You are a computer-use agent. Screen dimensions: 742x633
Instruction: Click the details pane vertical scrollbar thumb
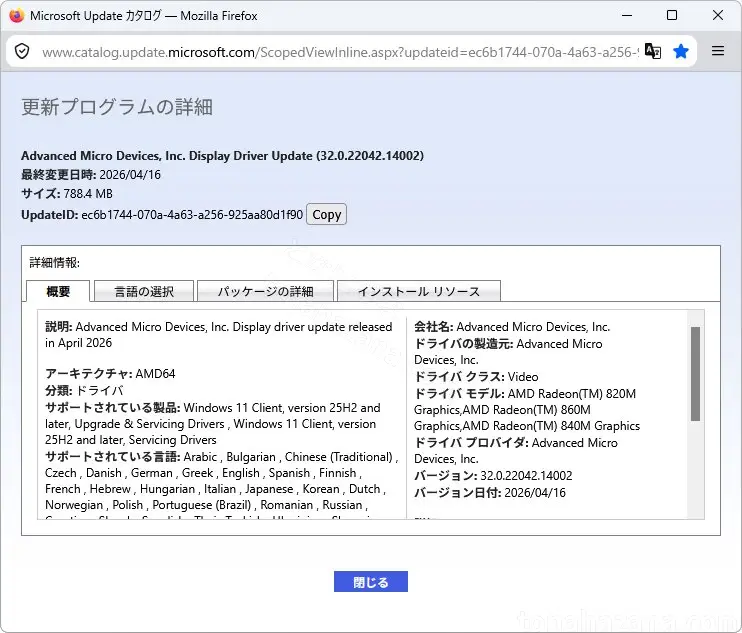pos(695,374)
